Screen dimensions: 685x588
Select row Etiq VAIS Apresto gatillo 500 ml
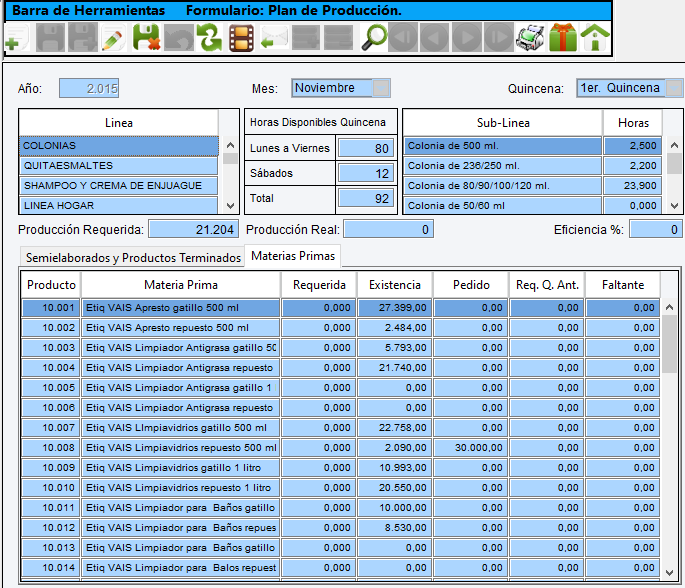(x=341, y=308)
